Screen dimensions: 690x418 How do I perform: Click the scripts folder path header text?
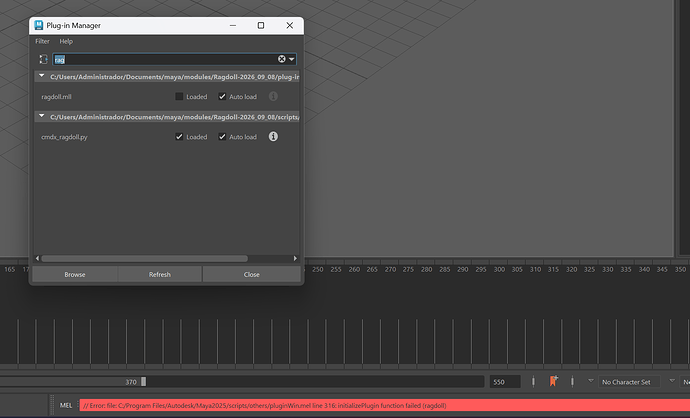coord(175,117)
